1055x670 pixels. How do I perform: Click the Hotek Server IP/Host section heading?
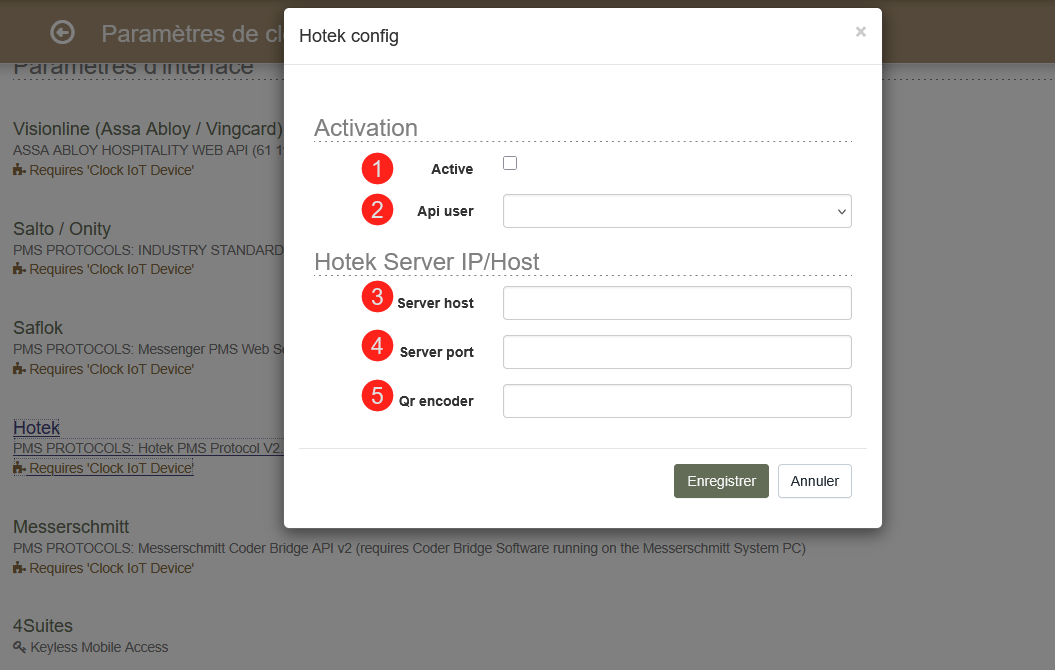[x=427, y=262]
